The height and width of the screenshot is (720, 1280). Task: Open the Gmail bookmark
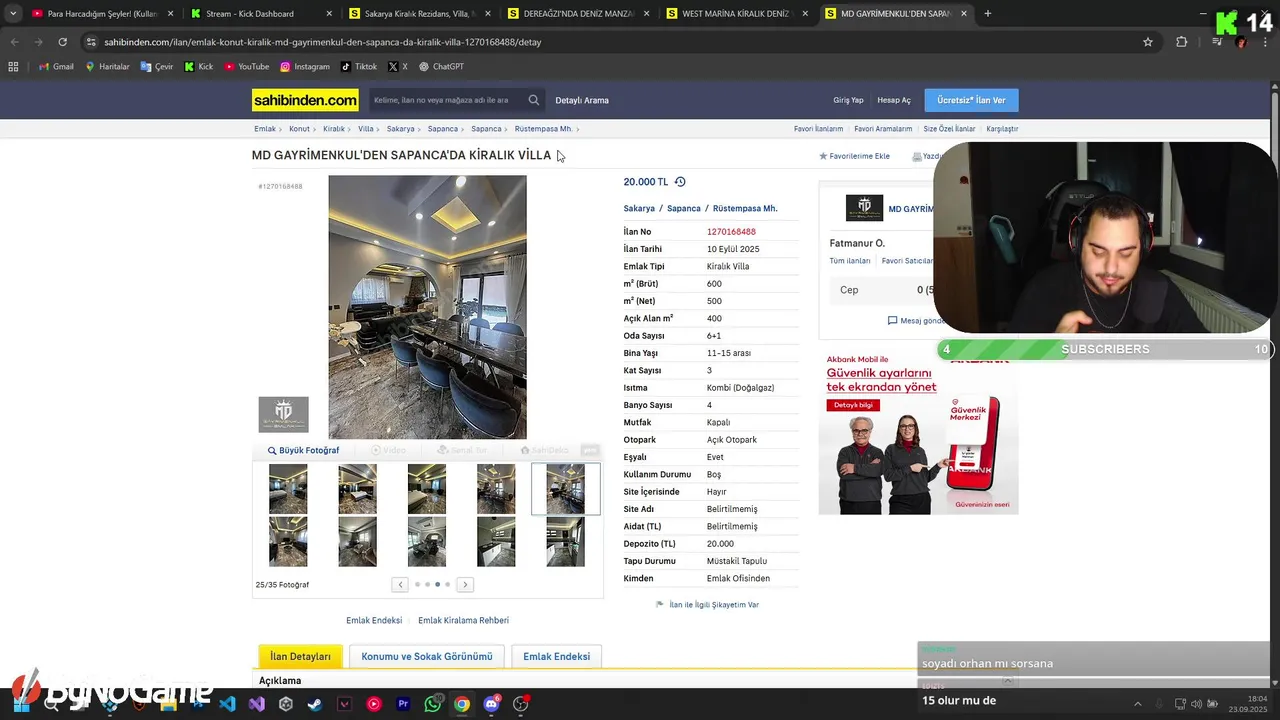tap(56, 66)
